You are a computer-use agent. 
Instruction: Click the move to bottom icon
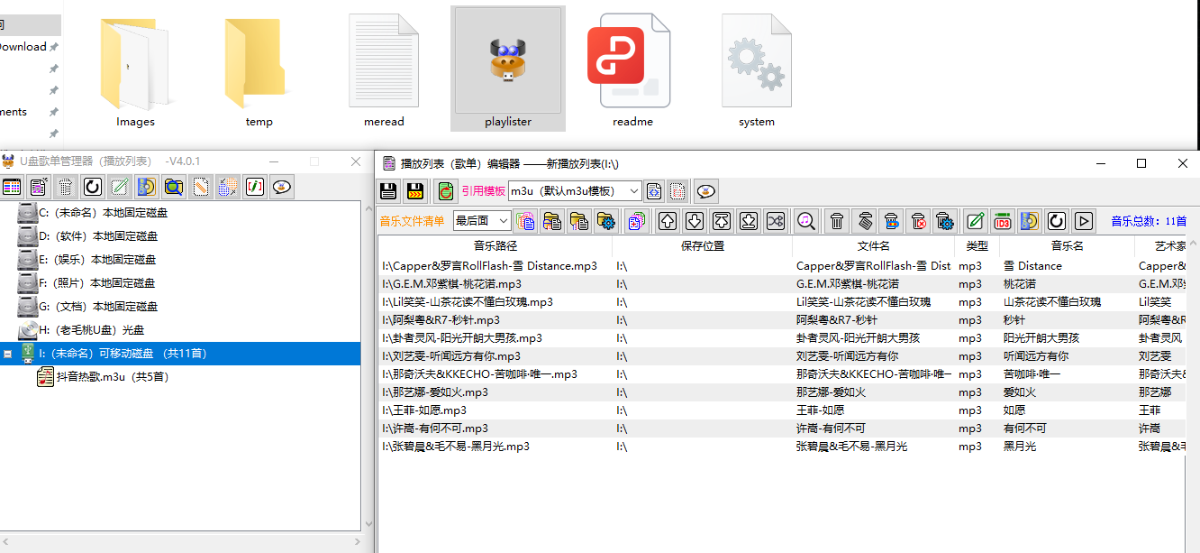(747, 220)
